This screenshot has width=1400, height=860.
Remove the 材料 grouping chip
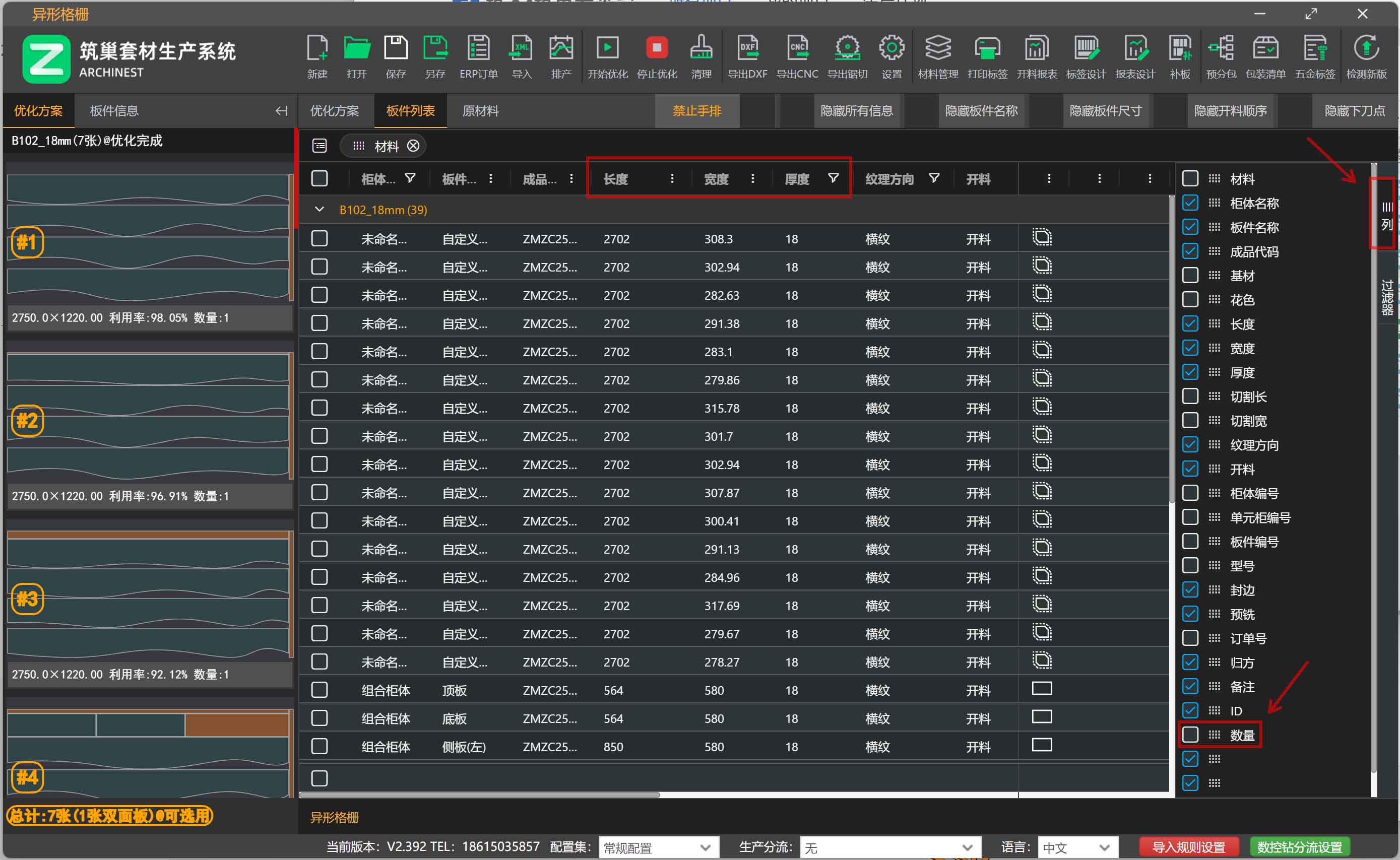pyautogui.click(x=414, y=146)
